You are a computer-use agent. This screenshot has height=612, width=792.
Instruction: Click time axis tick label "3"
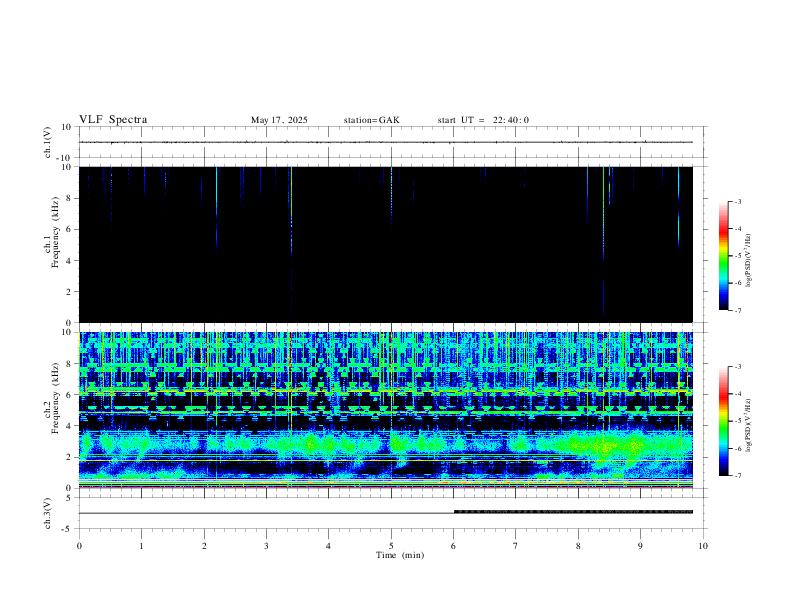[x=266, y=546]
